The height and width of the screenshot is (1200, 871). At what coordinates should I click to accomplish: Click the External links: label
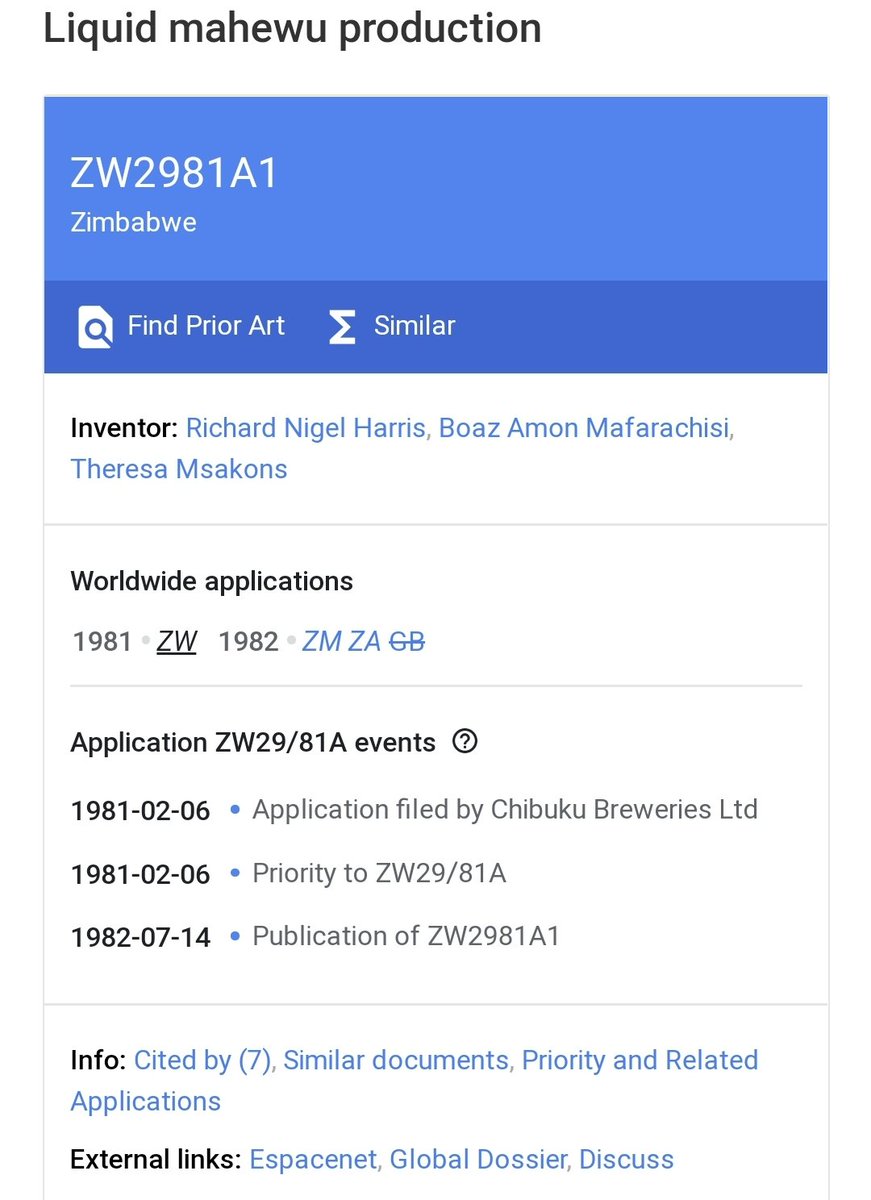click(x=156, y=1160)
